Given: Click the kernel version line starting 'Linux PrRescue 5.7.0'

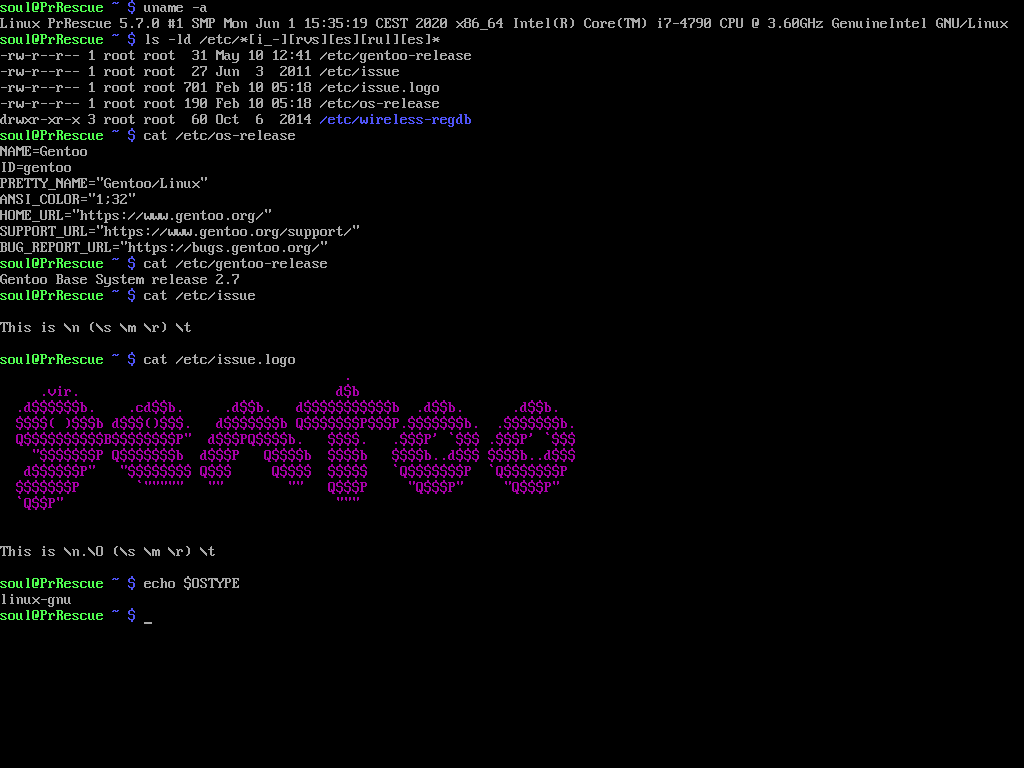Looking at the screenshot, I should pos(504,24).
